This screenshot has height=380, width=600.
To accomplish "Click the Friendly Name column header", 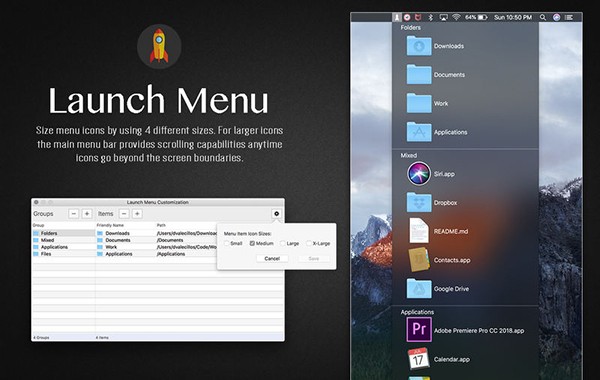I will (x=110, y=225).
